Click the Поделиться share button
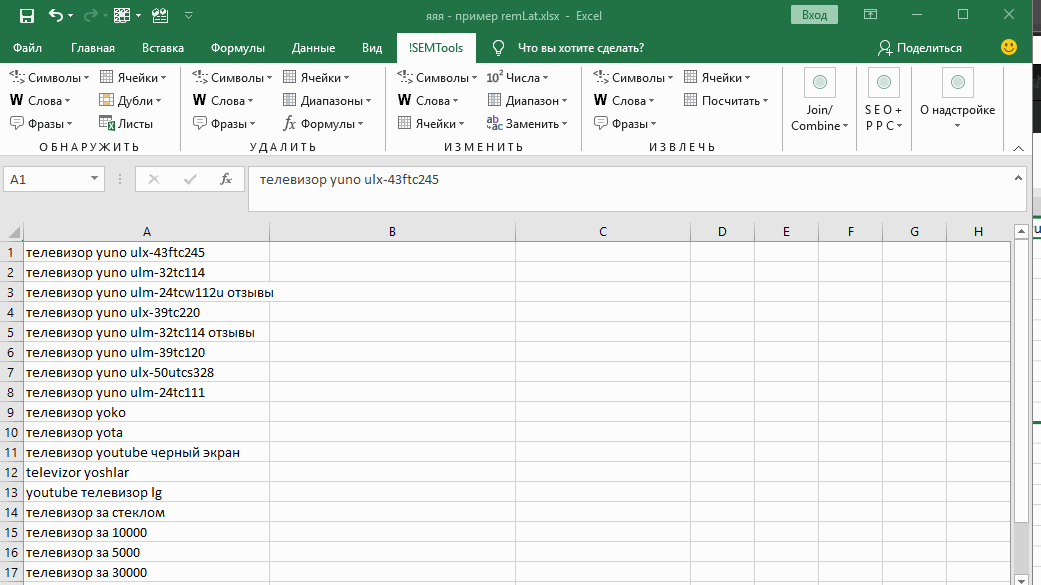The height and width of the screenshot is (585, 1041). click(x=920, y=48)
